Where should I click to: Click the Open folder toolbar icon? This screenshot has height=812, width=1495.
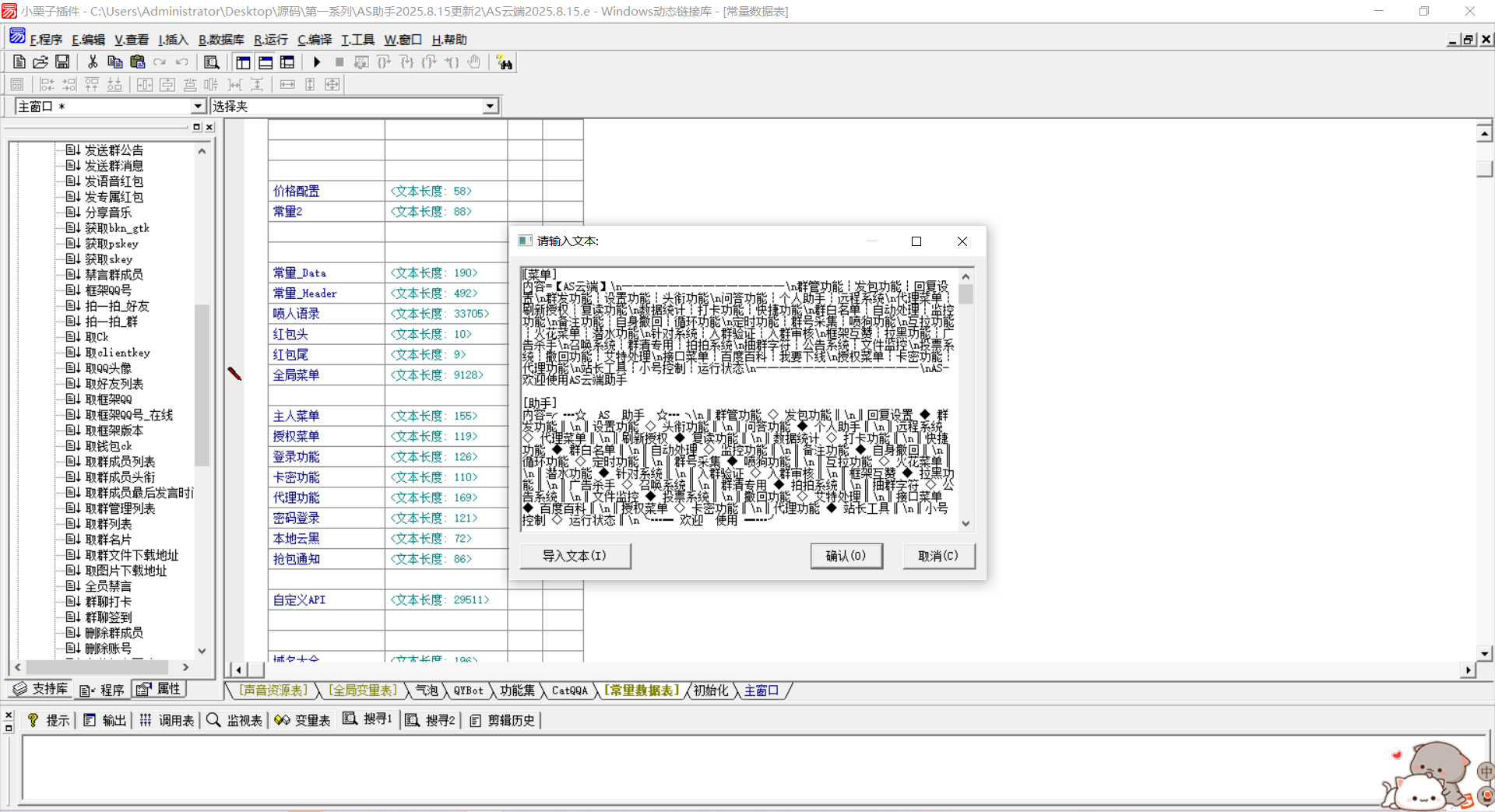point(40,62)
